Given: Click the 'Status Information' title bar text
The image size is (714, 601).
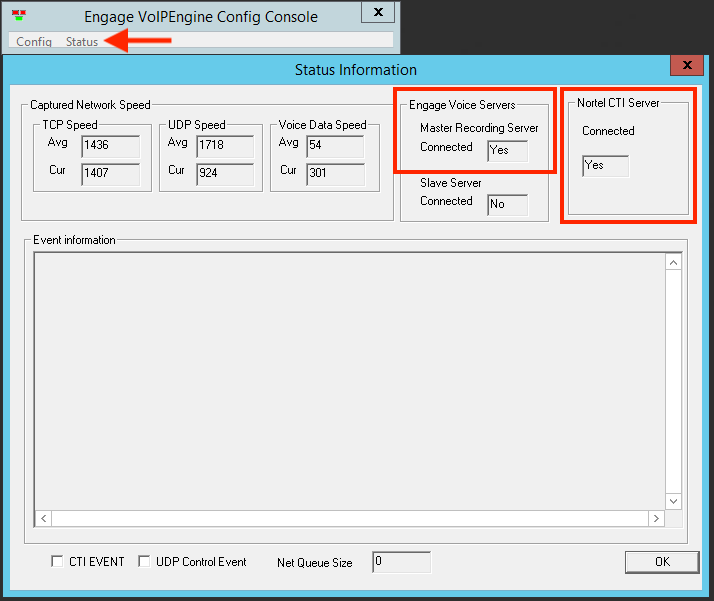Looking at the screenshot, I should tap(356, 70).
